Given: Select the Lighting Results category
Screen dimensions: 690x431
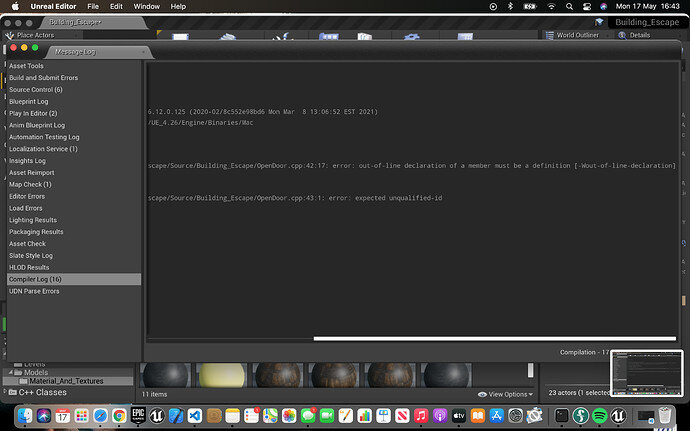Looking at the screenshot, I should pos(74,220).
